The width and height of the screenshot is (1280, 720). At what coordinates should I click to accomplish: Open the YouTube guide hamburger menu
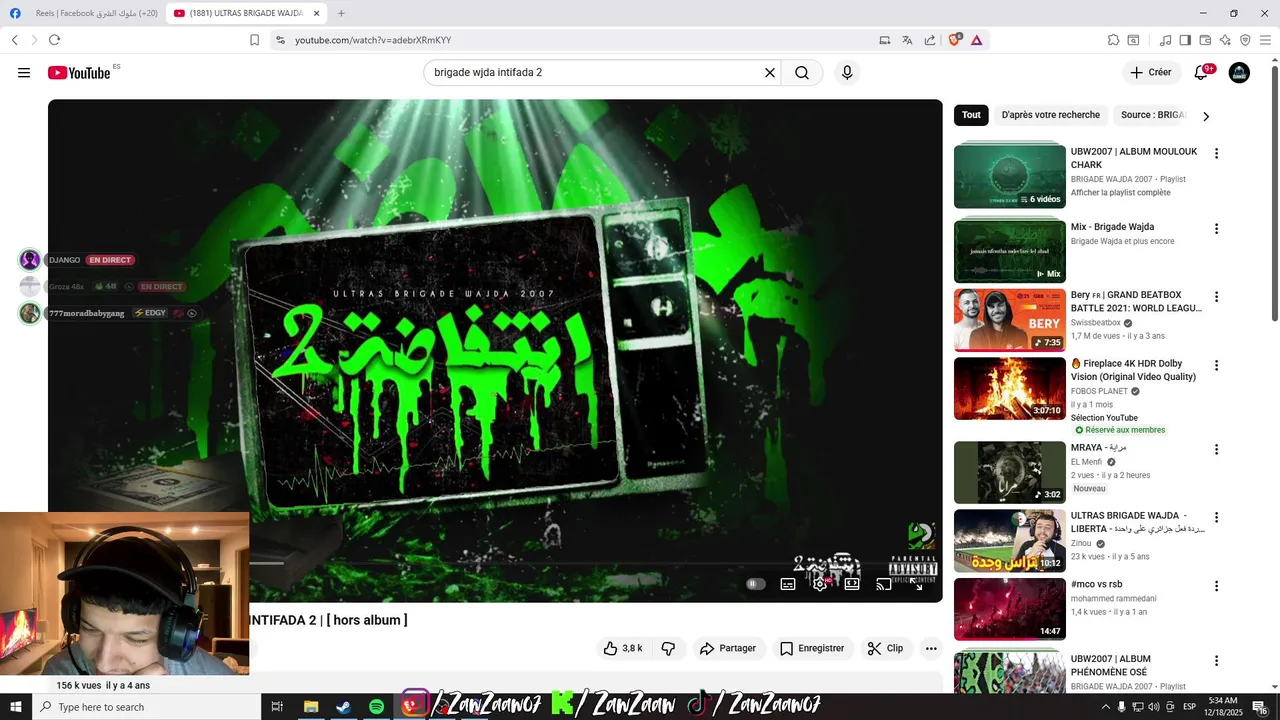24,73
